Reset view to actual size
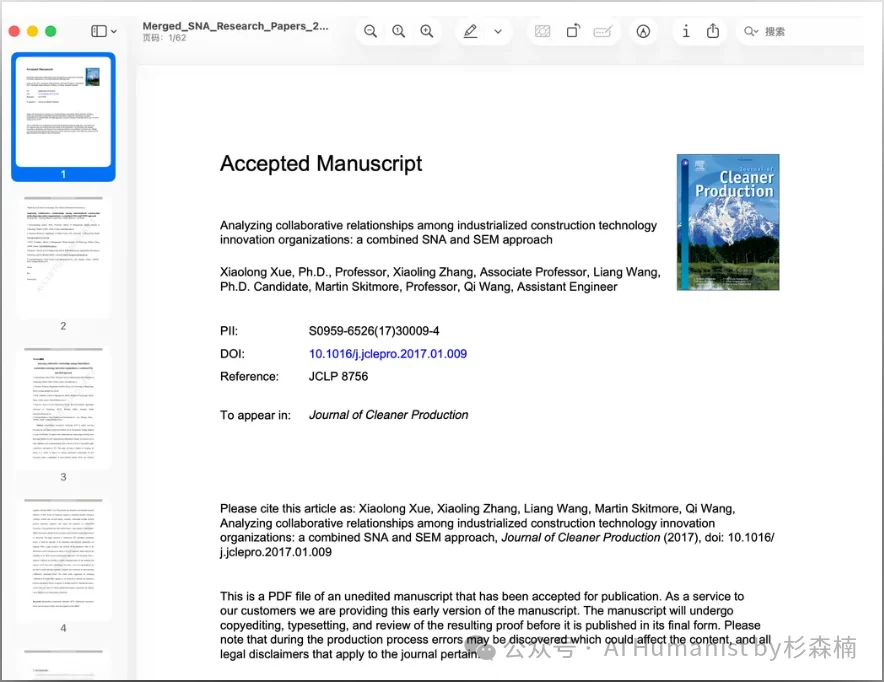This screenshot has width=884, height=682. (x=398, y=32)
